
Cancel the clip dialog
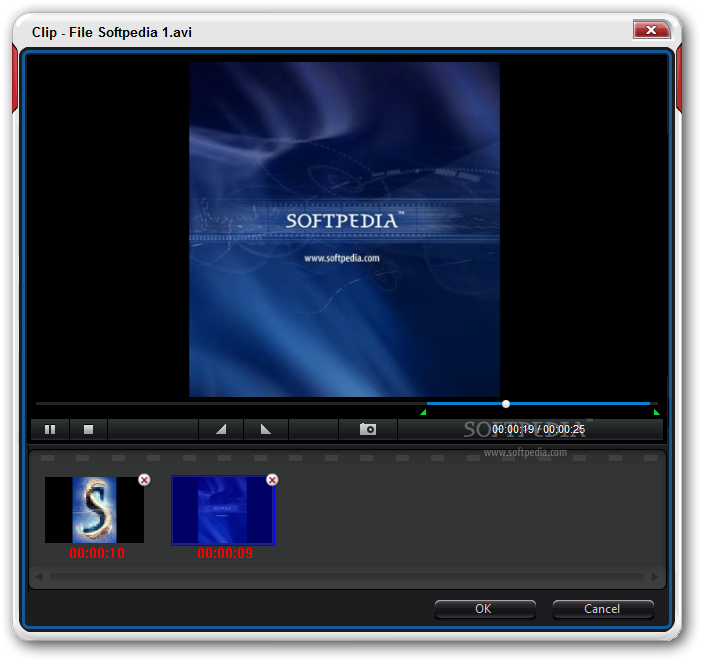click(603, 609)
